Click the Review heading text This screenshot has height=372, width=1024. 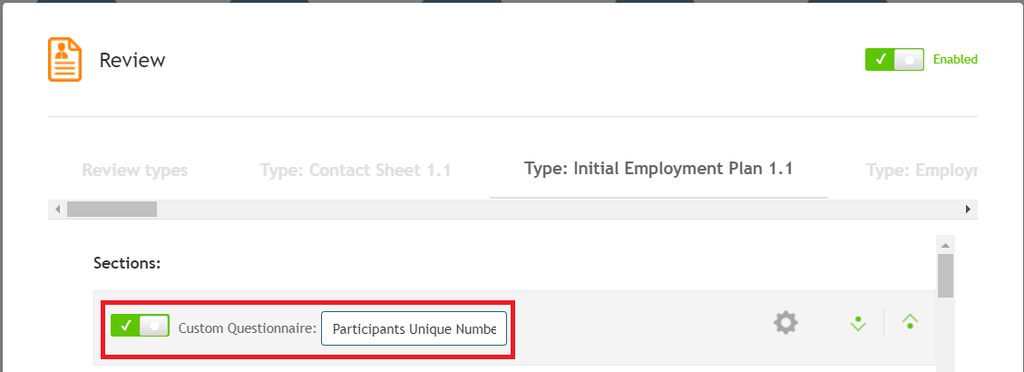[x=133, y=60]
